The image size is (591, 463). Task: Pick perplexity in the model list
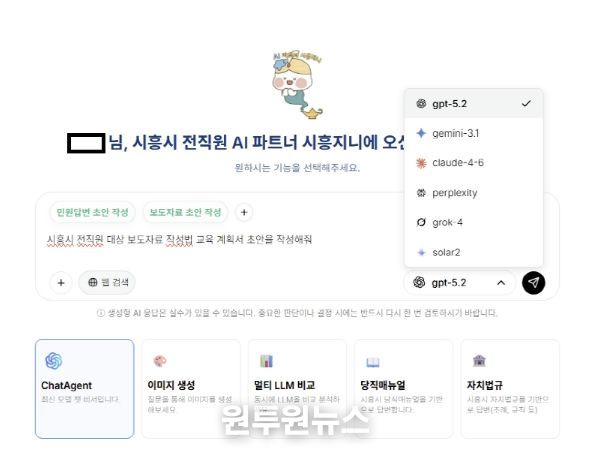[x=473, y=193]
